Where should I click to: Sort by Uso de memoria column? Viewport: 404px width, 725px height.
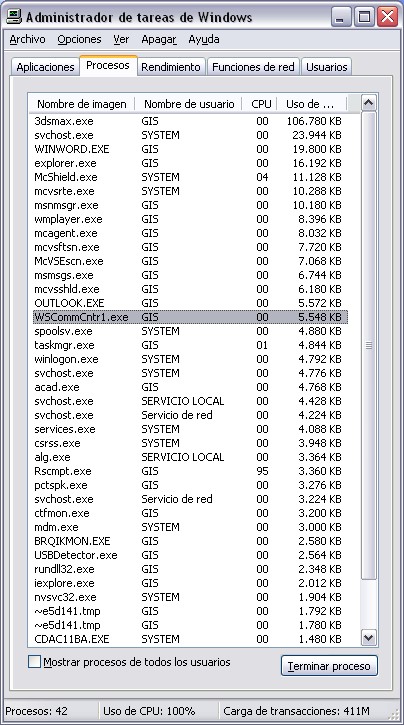(x=312, y=104)
